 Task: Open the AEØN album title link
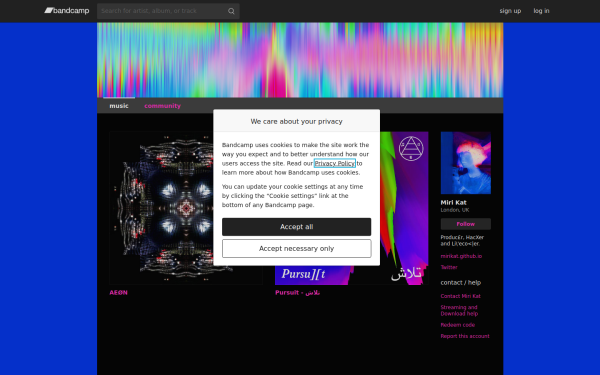click(x=118, y=293)
